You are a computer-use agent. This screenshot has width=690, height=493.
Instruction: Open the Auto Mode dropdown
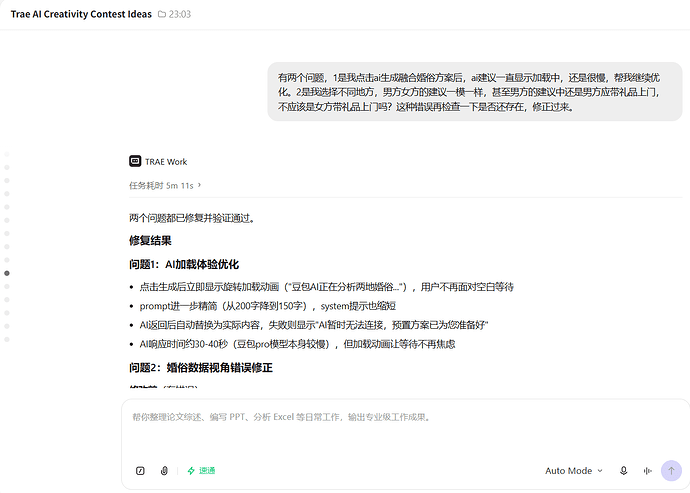pos(574,471)
